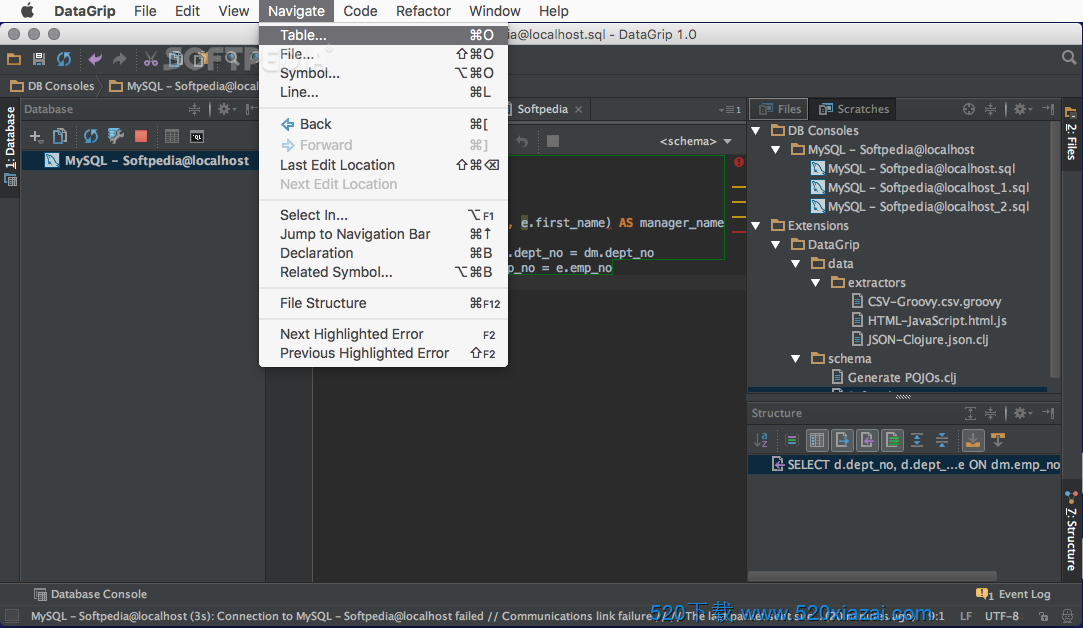
Task: Toggle the blue-arrow document filter in Structure
Action: (x=842, y=439)
